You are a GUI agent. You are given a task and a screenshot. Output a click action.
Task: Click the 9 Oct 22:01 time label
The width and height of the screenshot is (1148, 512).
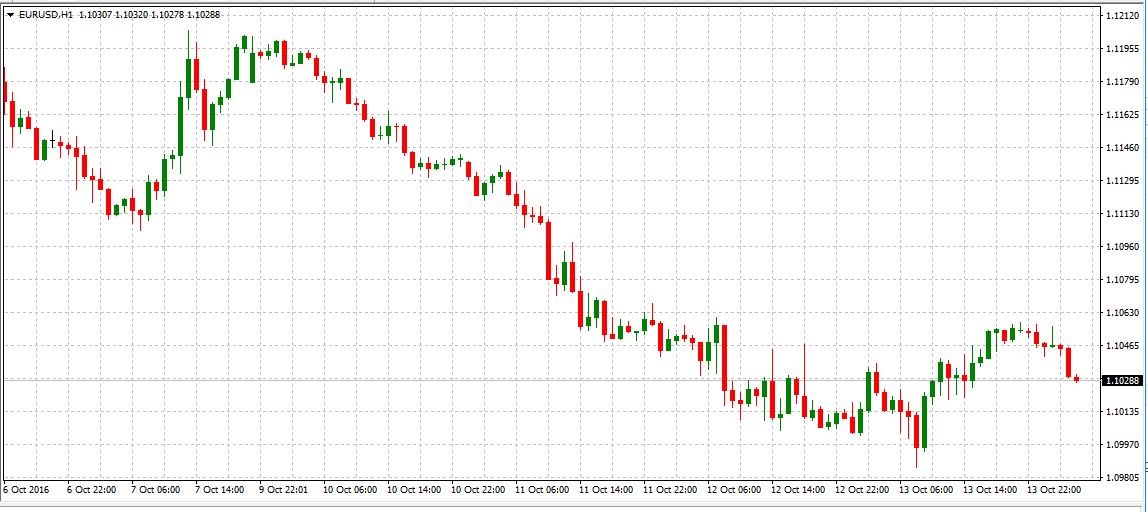282,489
